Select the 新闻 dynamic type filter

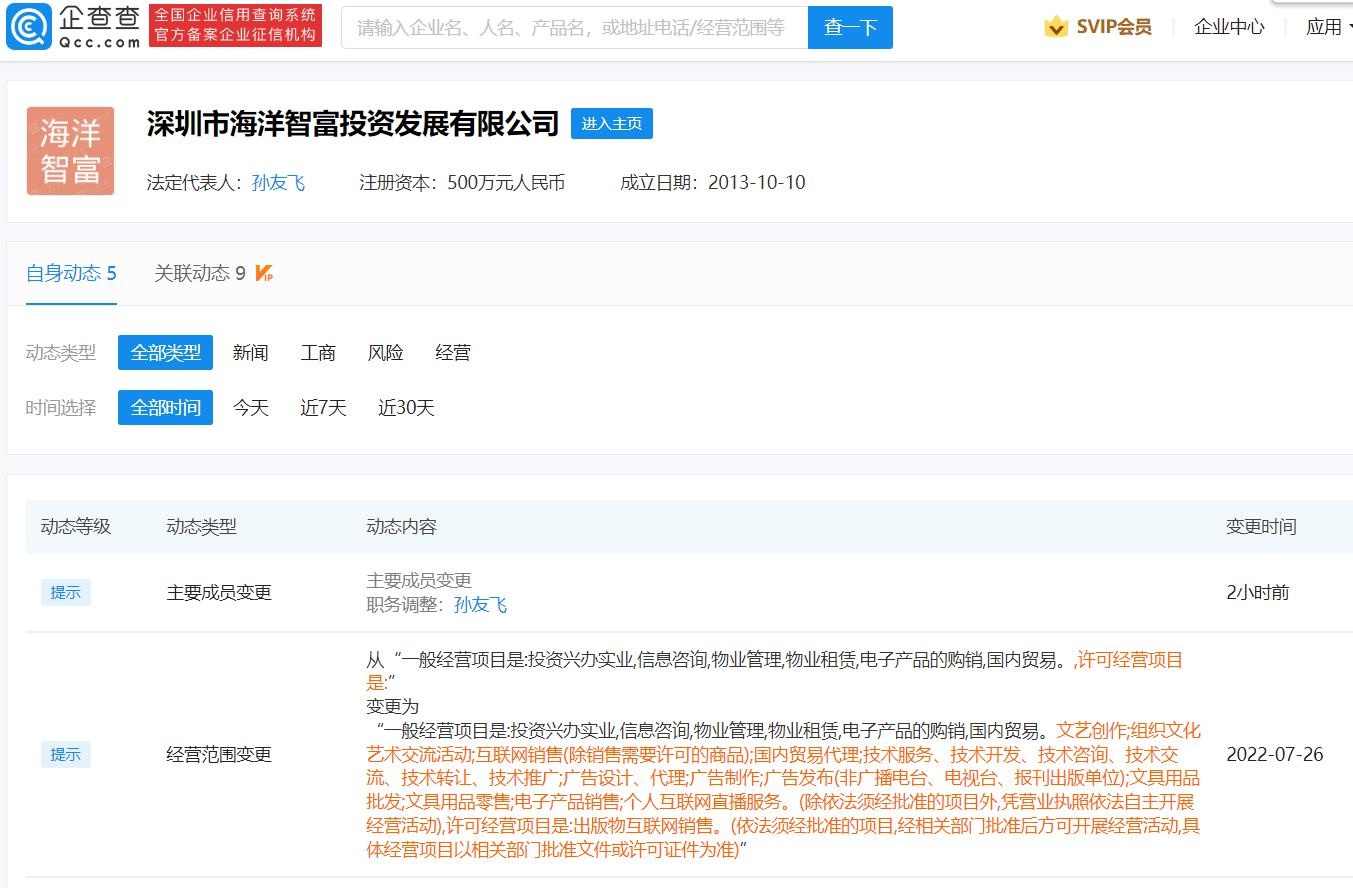(250, 352)
